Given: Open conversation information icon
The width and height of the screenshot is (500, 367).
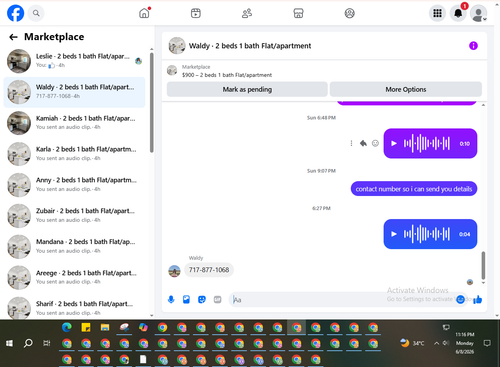Looking at the screenshot, I should coord(473,46).
